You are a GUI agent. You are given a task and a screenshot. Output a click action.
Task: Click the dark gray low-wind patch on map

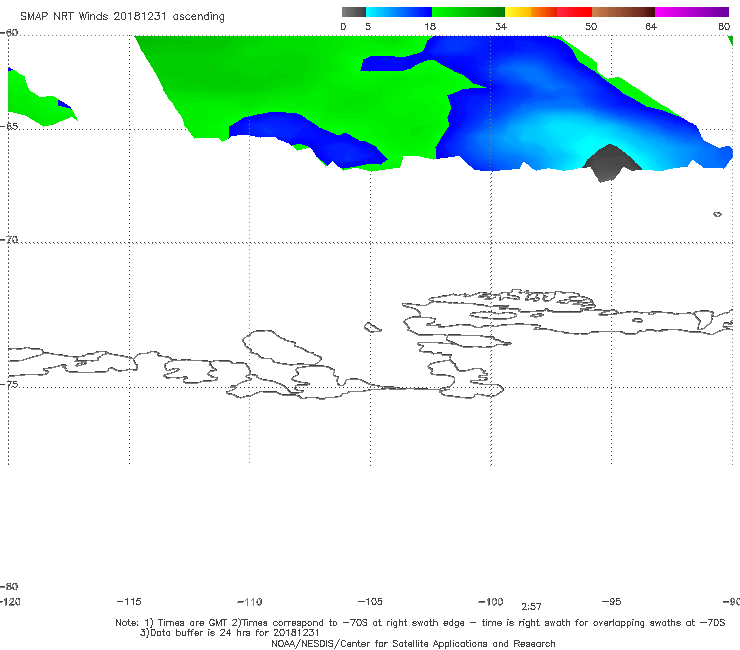[611, 162]
